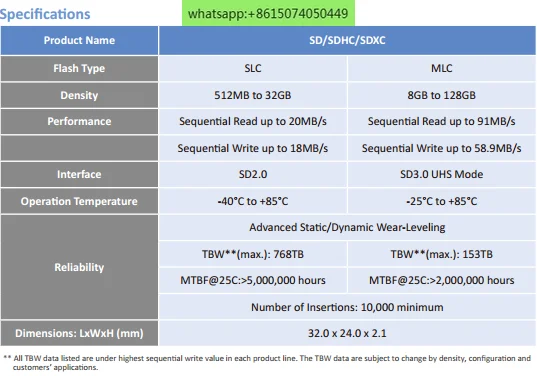Click the Dimensions: LxWxH (mm) label

(x=79, y=333)
